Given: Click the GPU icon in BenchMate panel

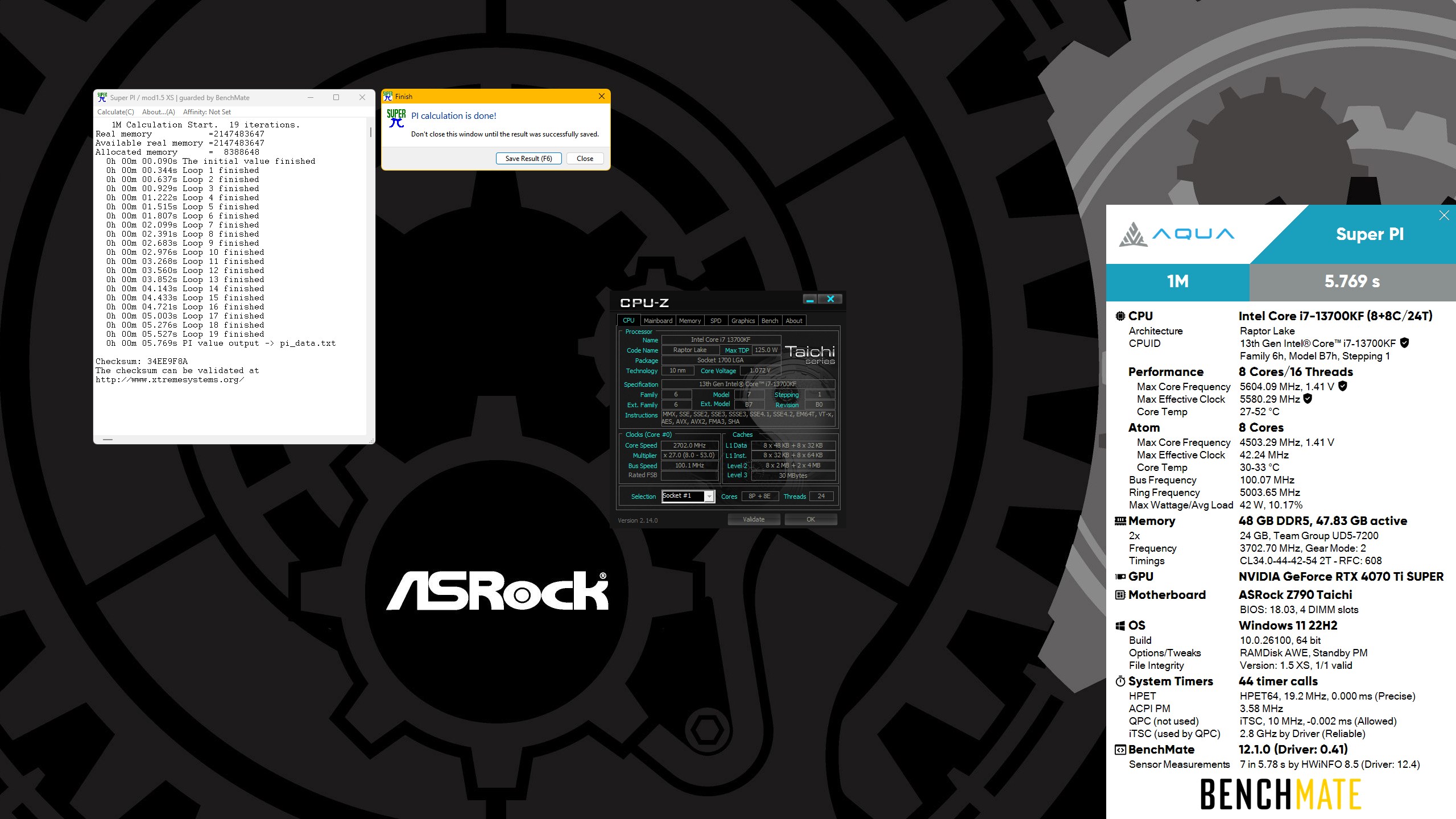Looking at the screenshot, I should click(x=1120, y=576).
